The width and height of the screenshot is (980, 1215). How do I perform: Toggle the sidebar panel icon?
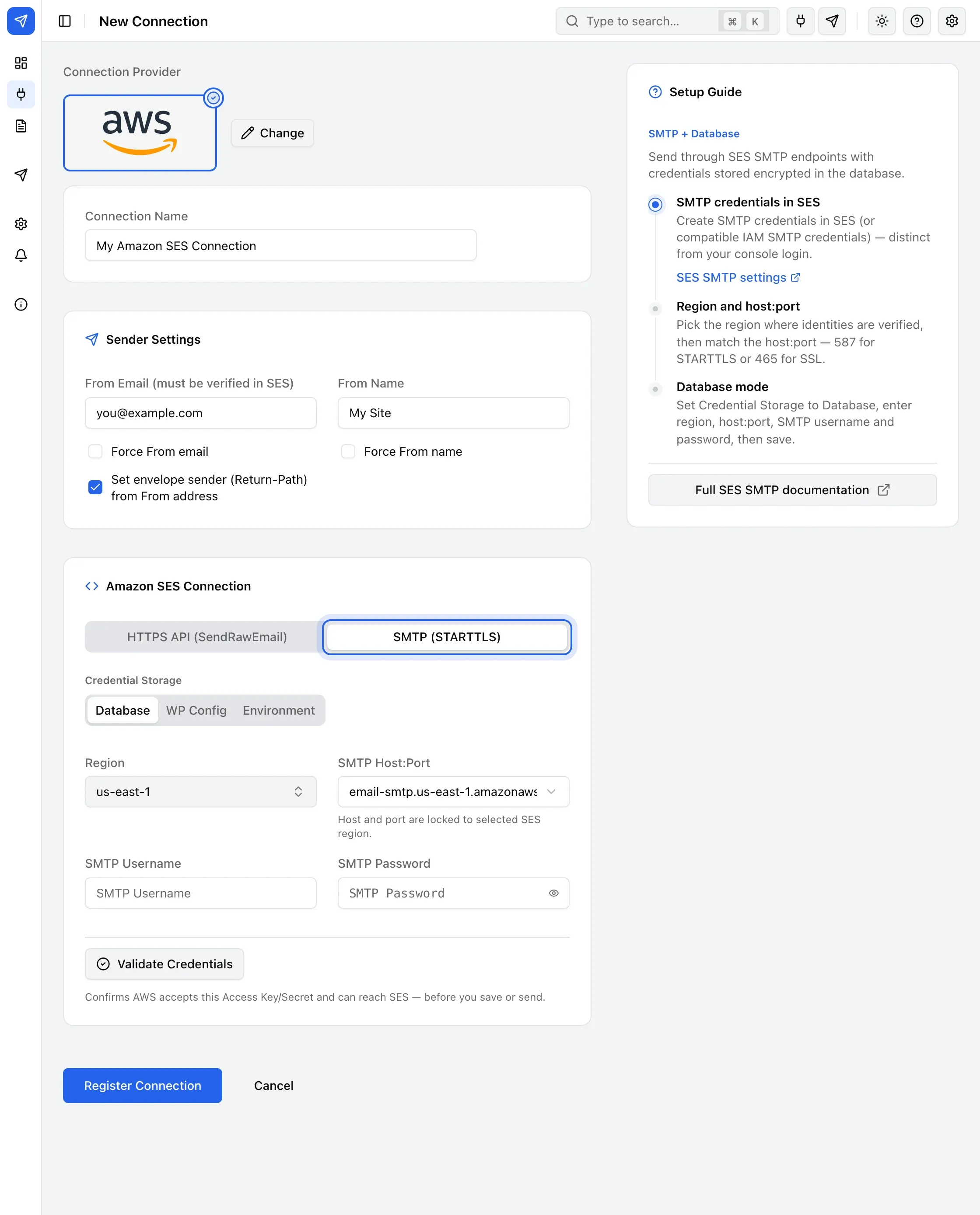[65, 21]
